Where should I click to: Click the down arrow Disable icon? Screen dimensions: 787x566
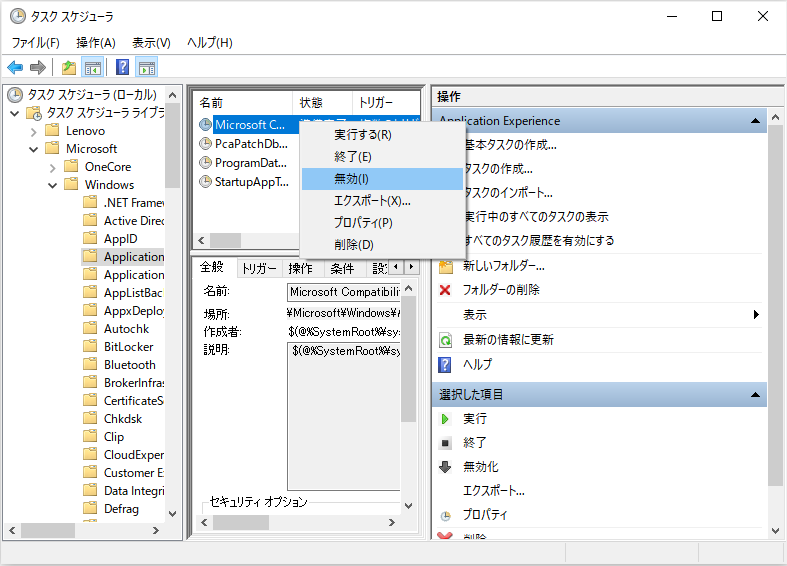click(x=445, y=467)
